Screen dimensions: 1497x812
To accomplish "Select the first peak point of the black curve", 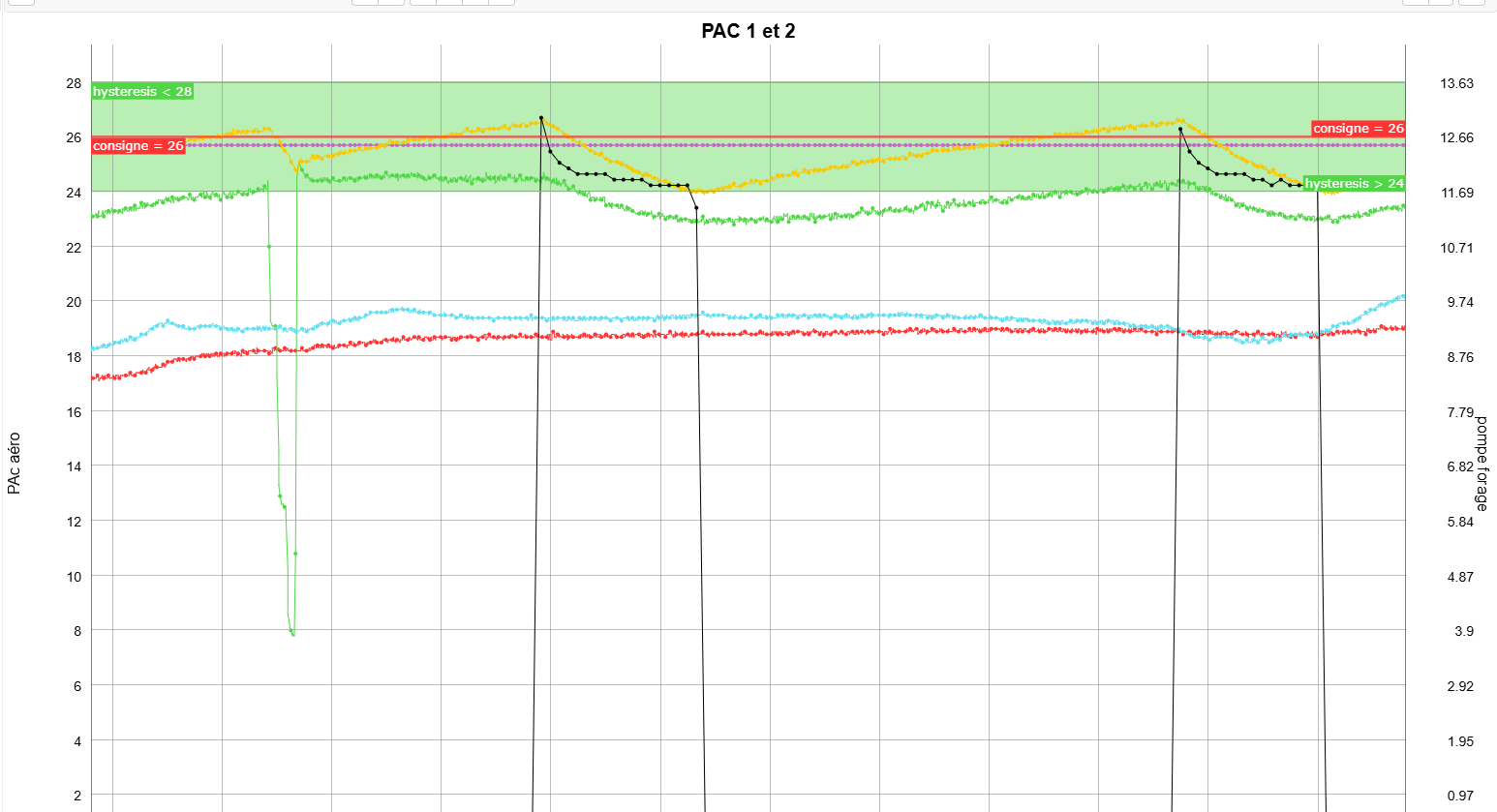I will coord(541,118).
